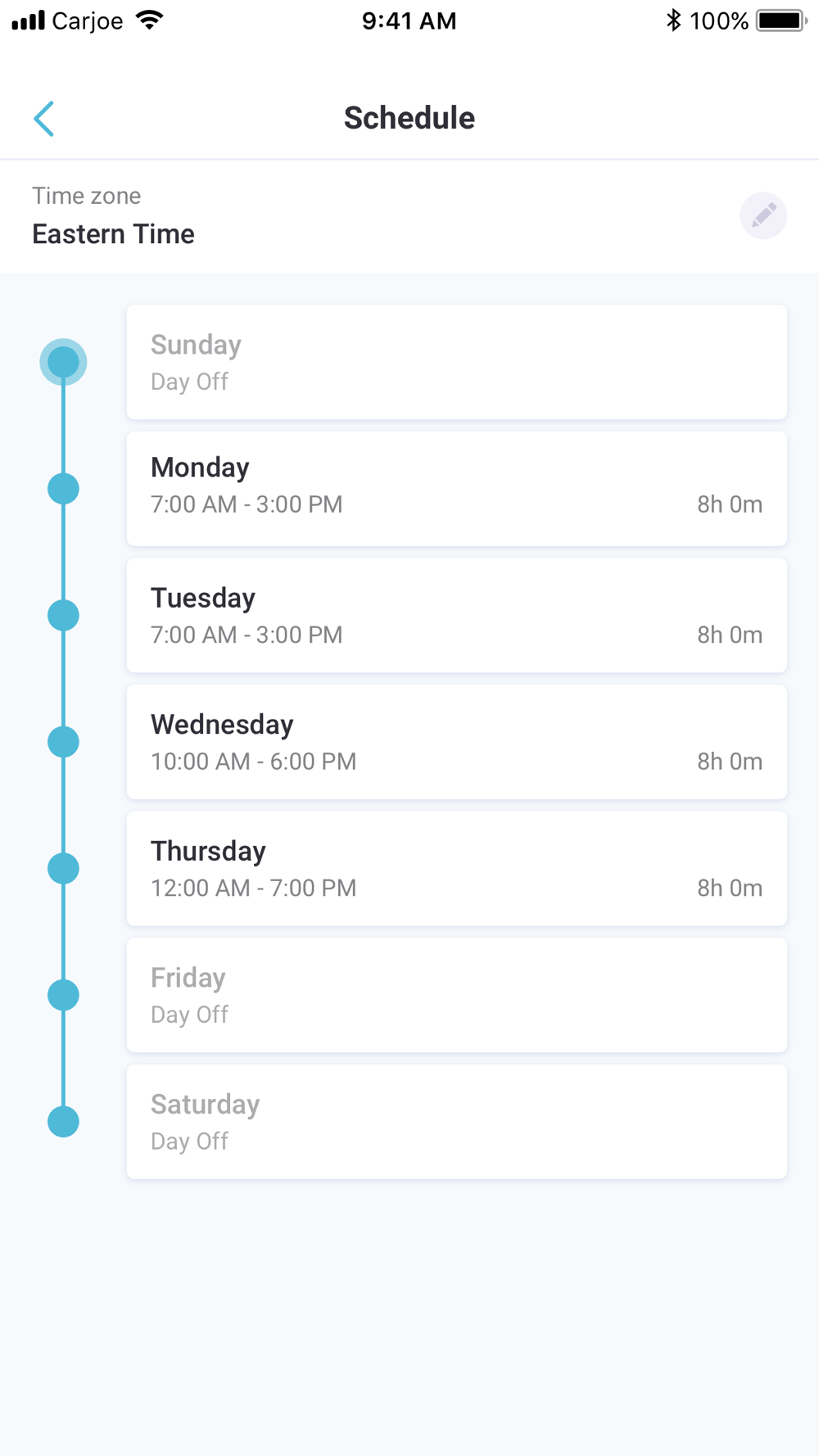This screenshot has height=1456, width=819.
Task: Tap the 8h 0m duration on Thursday
Action: pyautogui.click(x=730, y=888)
